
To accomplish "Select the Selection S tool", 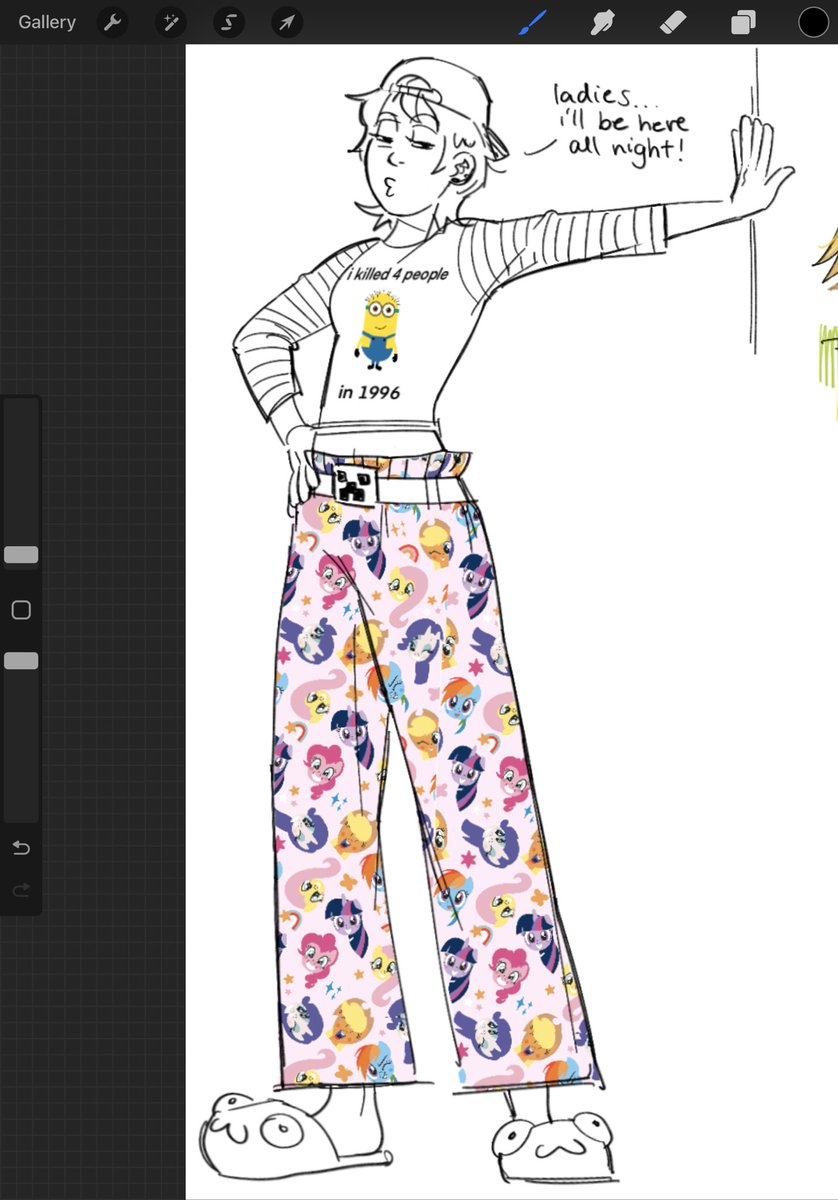I will pos(228,22).
